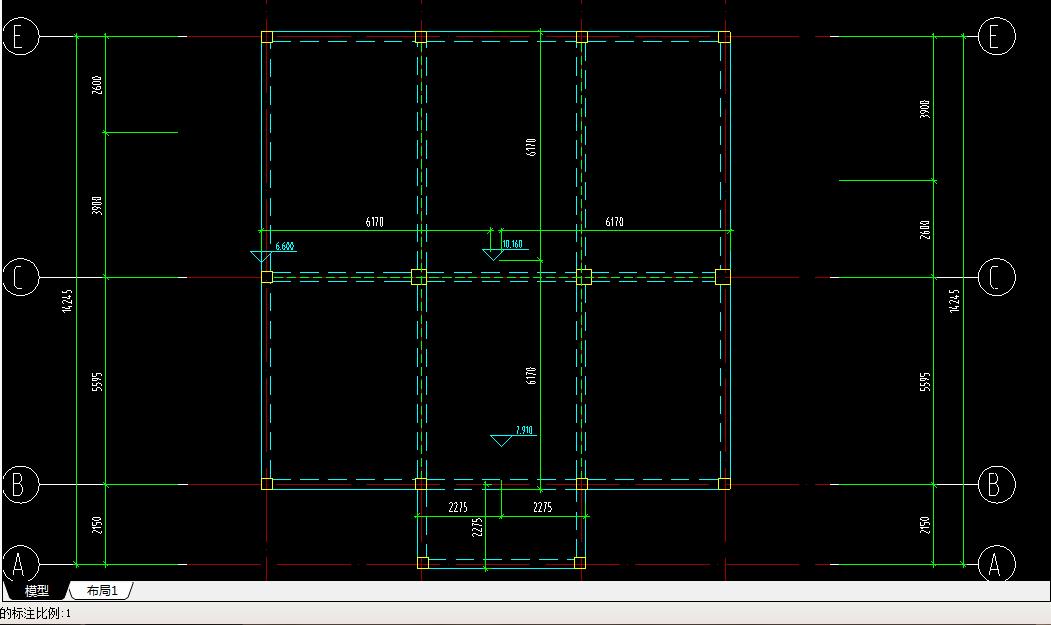Click the right-side axis bubble B
Viewport: 1051px width, 625px height.
tap(997, 484)
